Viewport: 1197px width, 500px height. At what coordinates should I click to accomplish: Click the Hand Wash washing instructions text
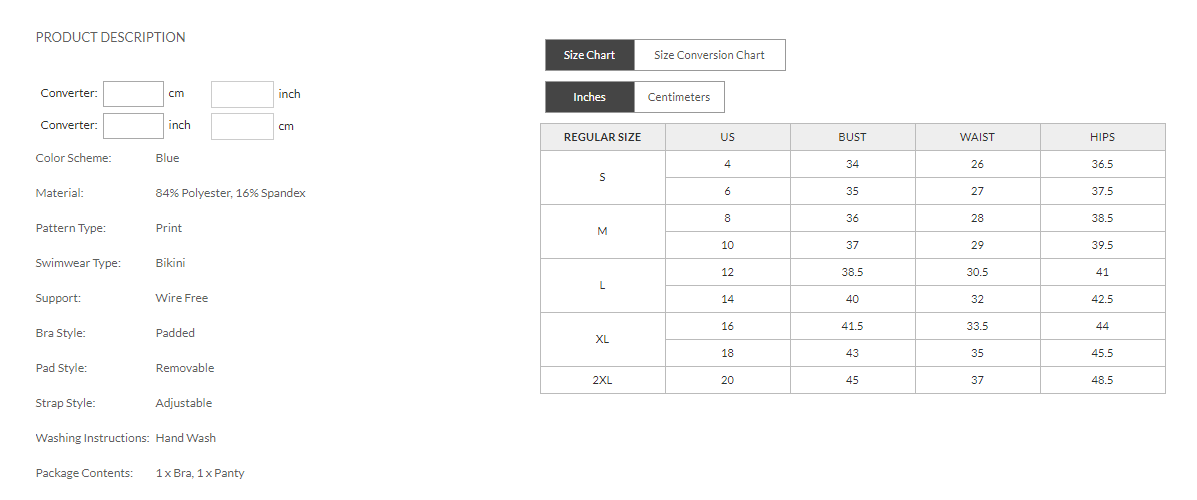tap(186, 438)
